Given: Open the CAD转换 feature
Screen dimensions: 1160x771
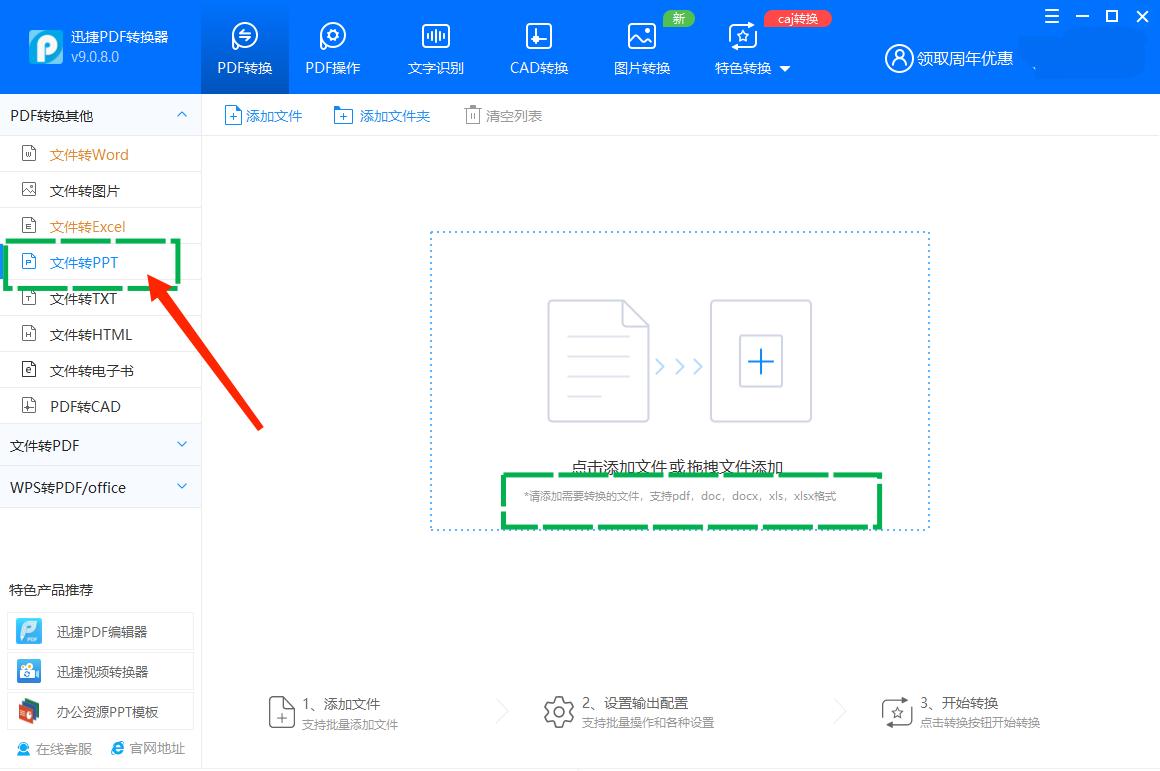Looking at the screenshot, I should coord(538,47).
